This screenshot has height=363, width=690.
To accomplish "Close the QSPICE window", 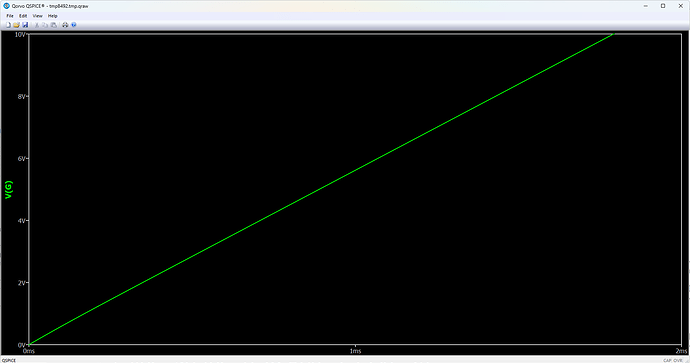I will (x=680, y=6).
